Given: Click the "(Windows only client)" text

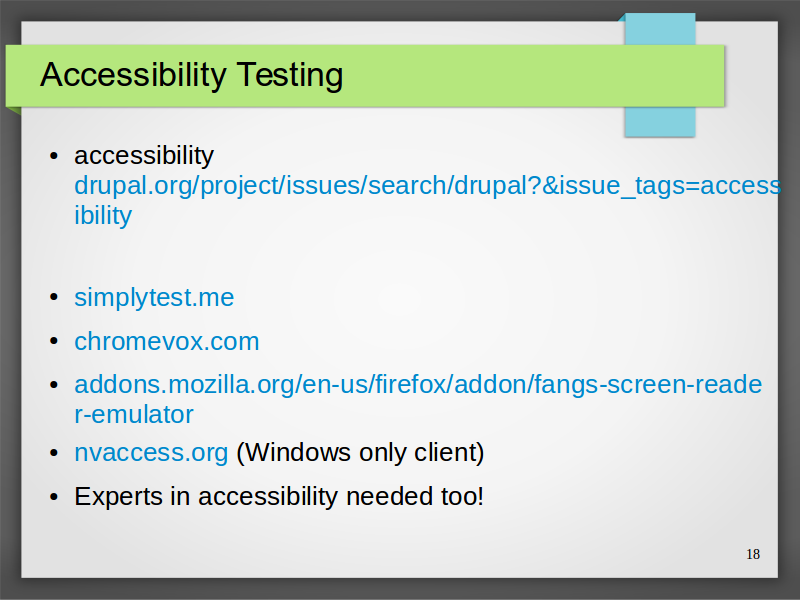Looking at the screenshot, I should pyautogui.click(x=360, y=453).
